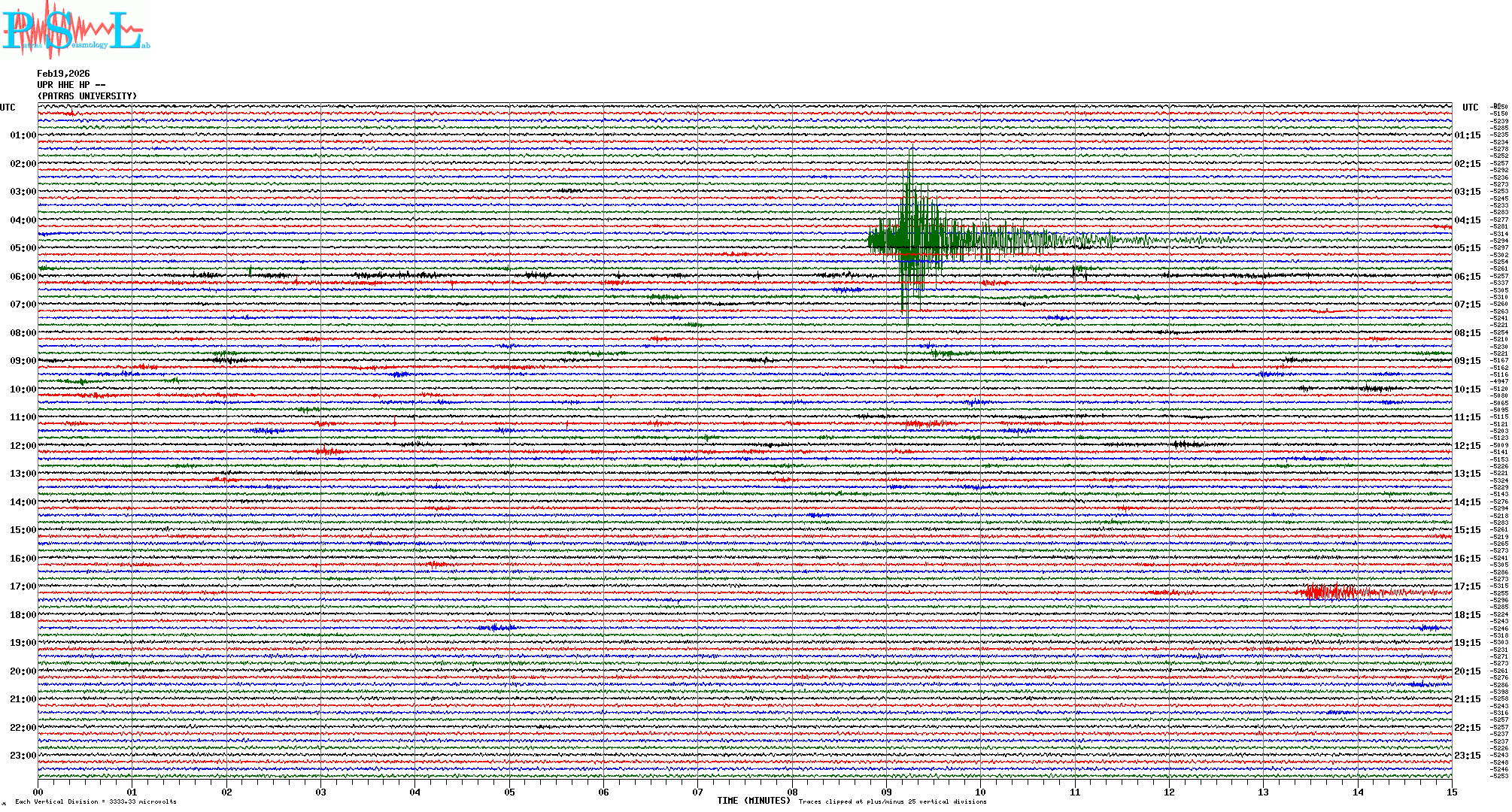Select the 17:00 hour label on left
The image size is (1512, 812).
pos(23,586)
